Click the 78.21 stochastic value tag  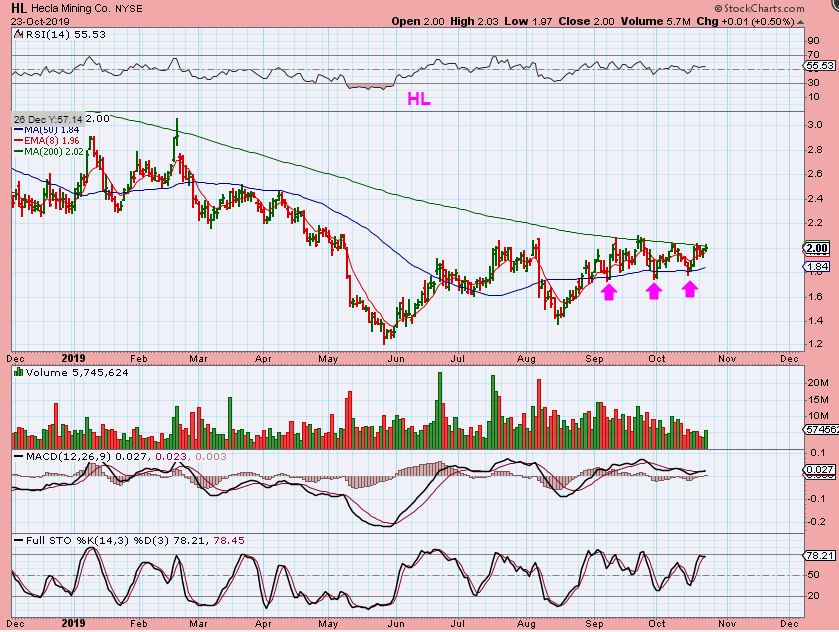point(820,555)
